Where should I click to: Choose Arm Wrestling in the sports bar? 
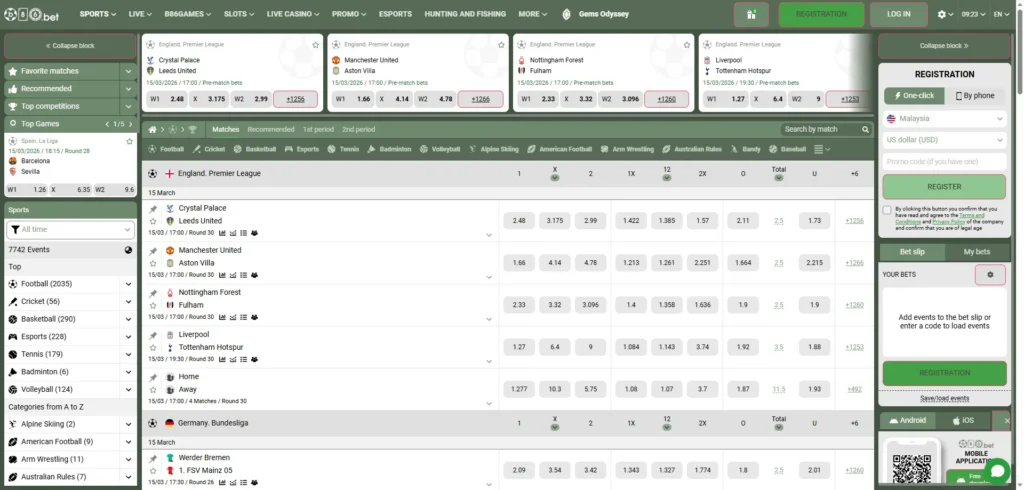click(x=627, y=149)
